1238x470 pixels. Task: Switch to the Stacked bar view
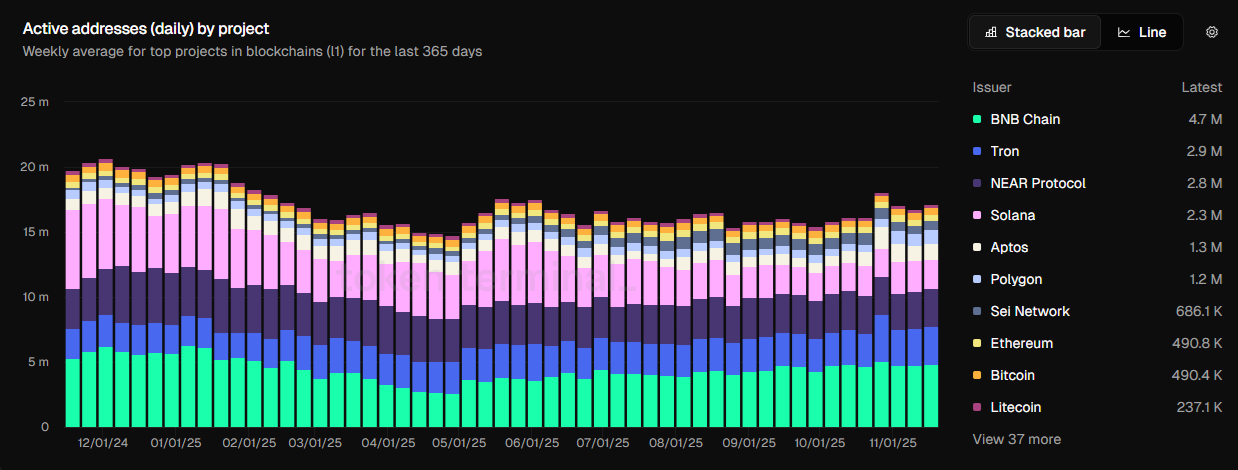(x=1035, y=32)
